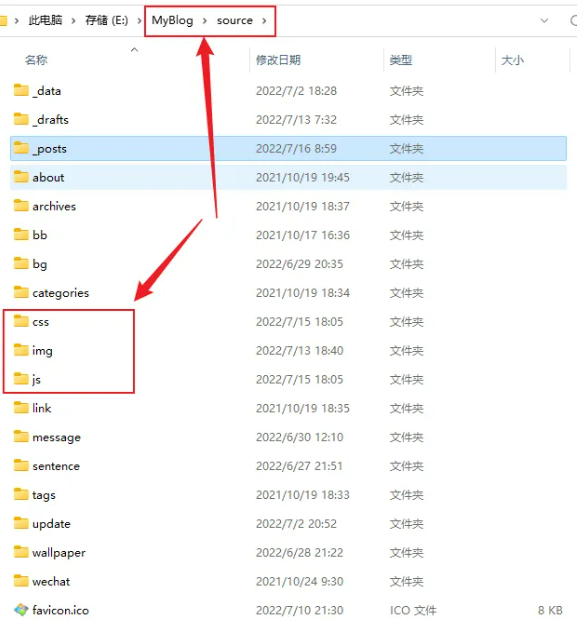Click the bb folder icon
Screen dimensions: 577x620
pyautogui.click(x=21, y=235)
